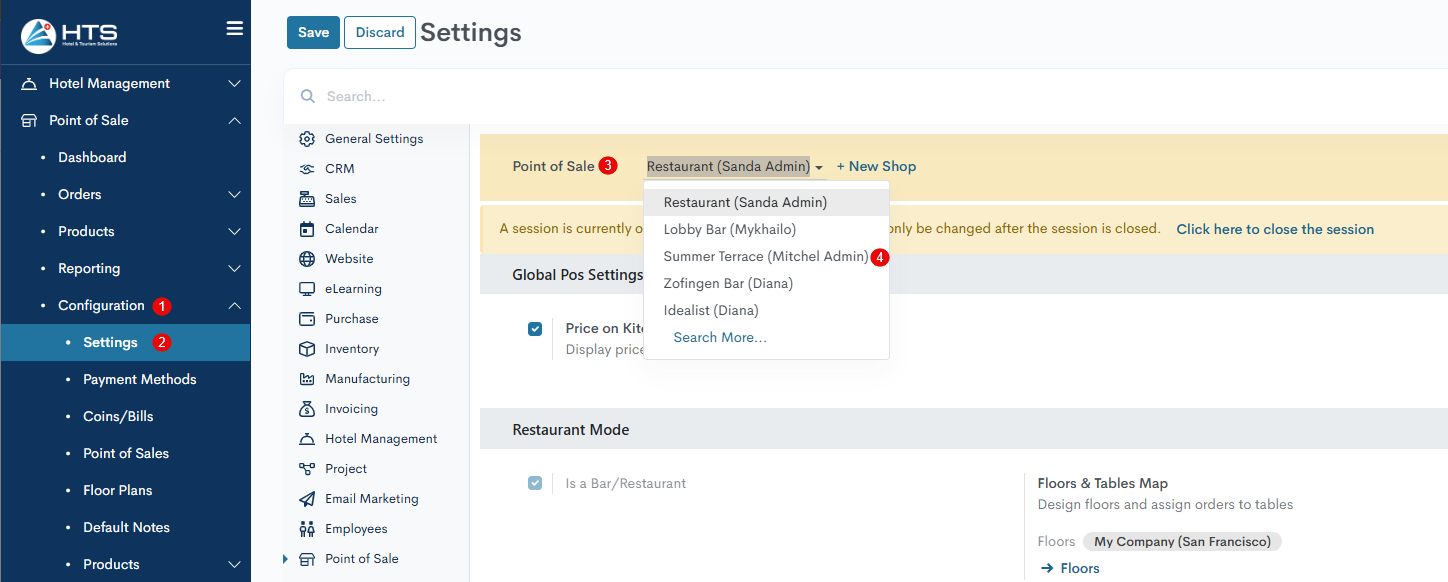
Task: Click the Hotel Management bell icon in sidebar
Action: click(29, 84)
